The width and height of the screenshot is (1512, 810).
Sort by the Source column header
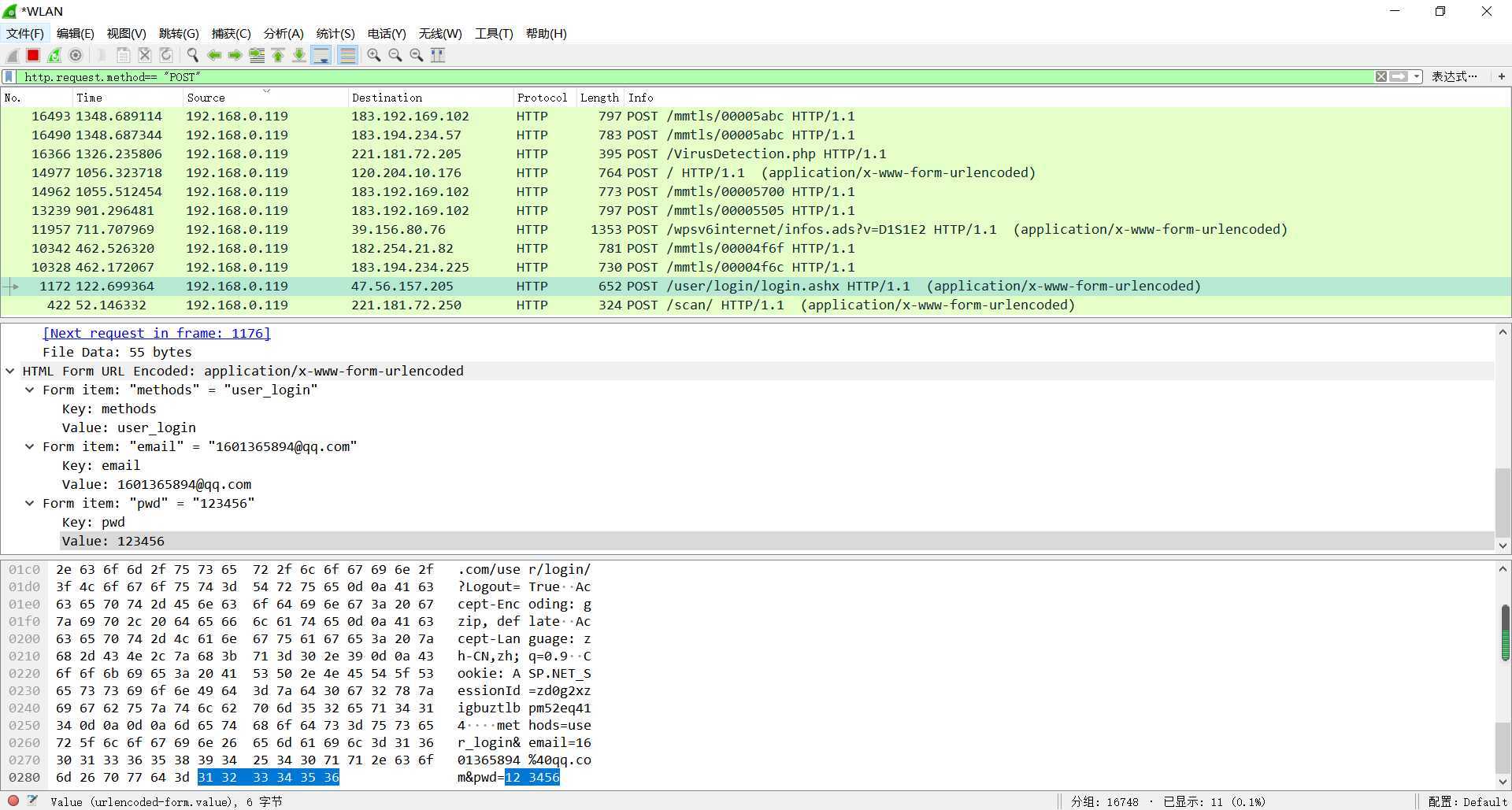pyautogui.click(x=265, y=98)
